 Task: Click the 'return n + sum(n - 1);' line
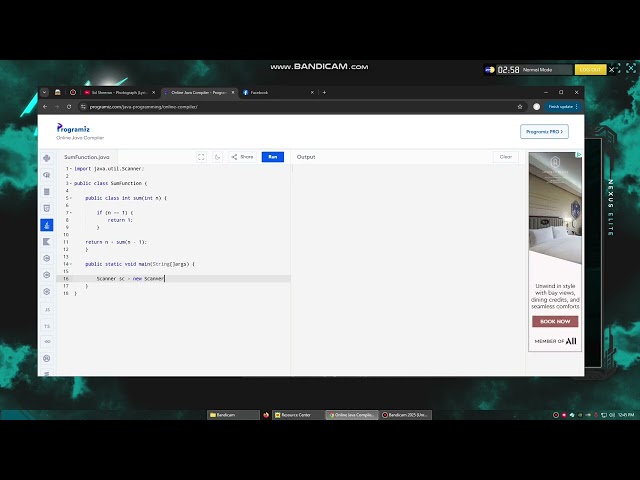tap(116, 242)
